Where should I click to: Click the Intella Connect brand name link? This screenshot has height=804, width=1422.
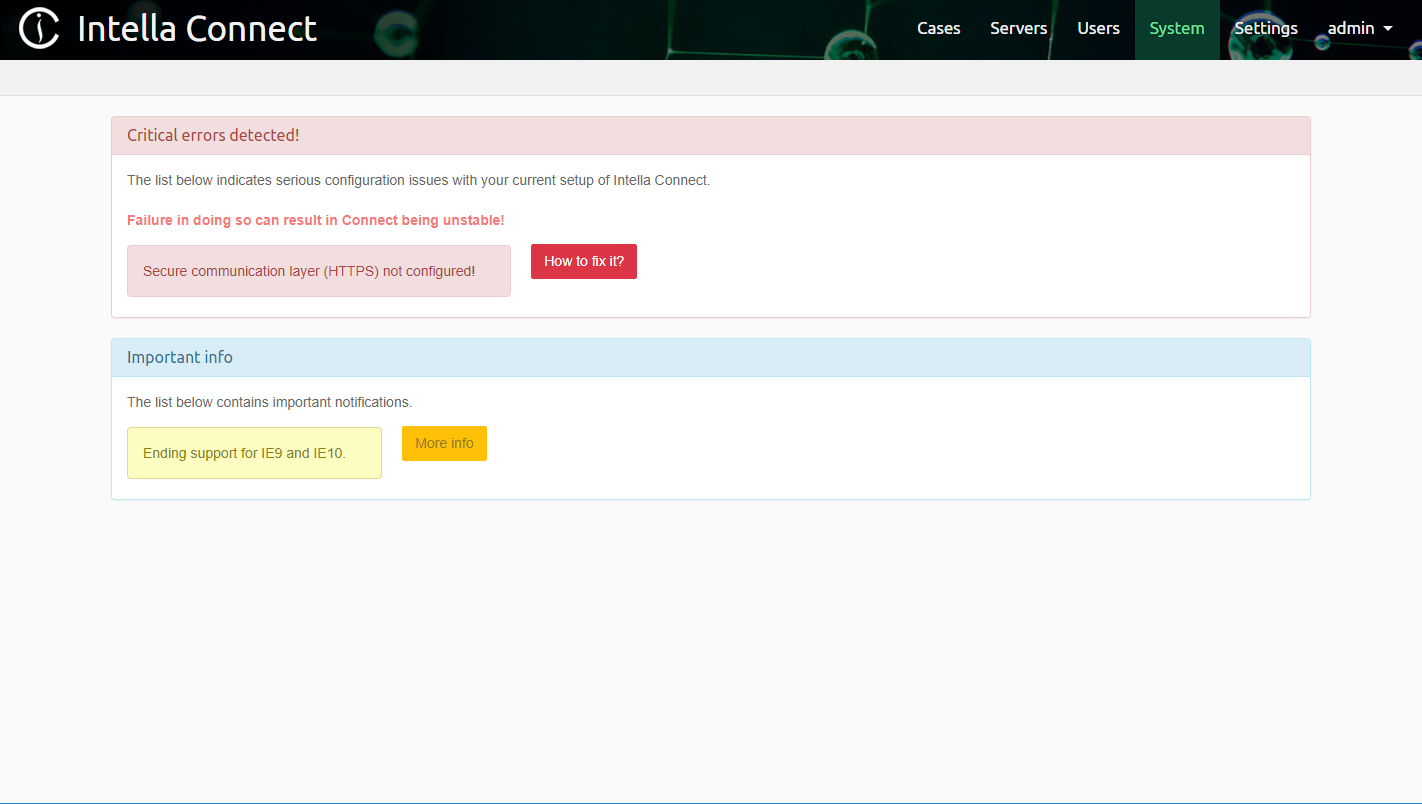[x=196, y=28]
